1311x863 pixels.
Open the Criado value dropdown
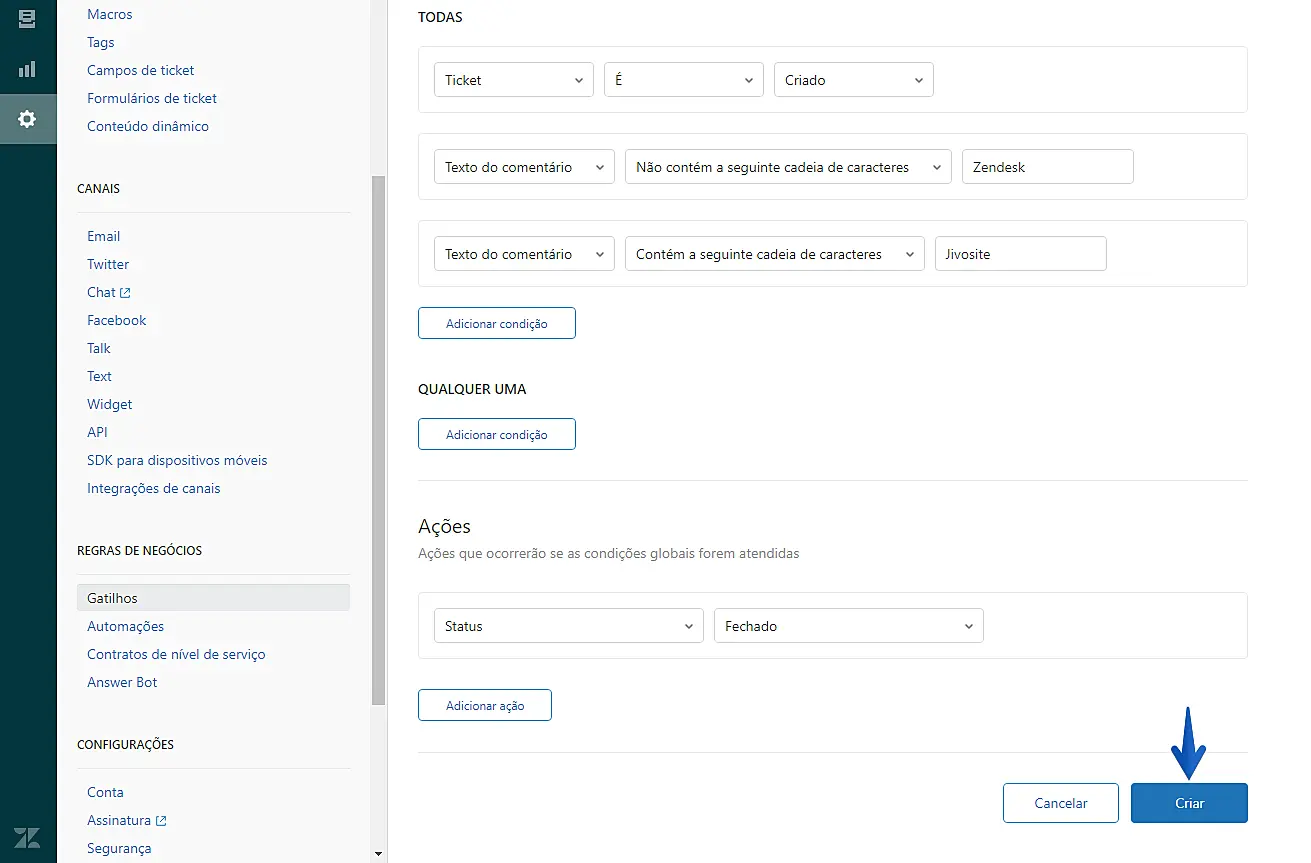[x=853, y=80]
